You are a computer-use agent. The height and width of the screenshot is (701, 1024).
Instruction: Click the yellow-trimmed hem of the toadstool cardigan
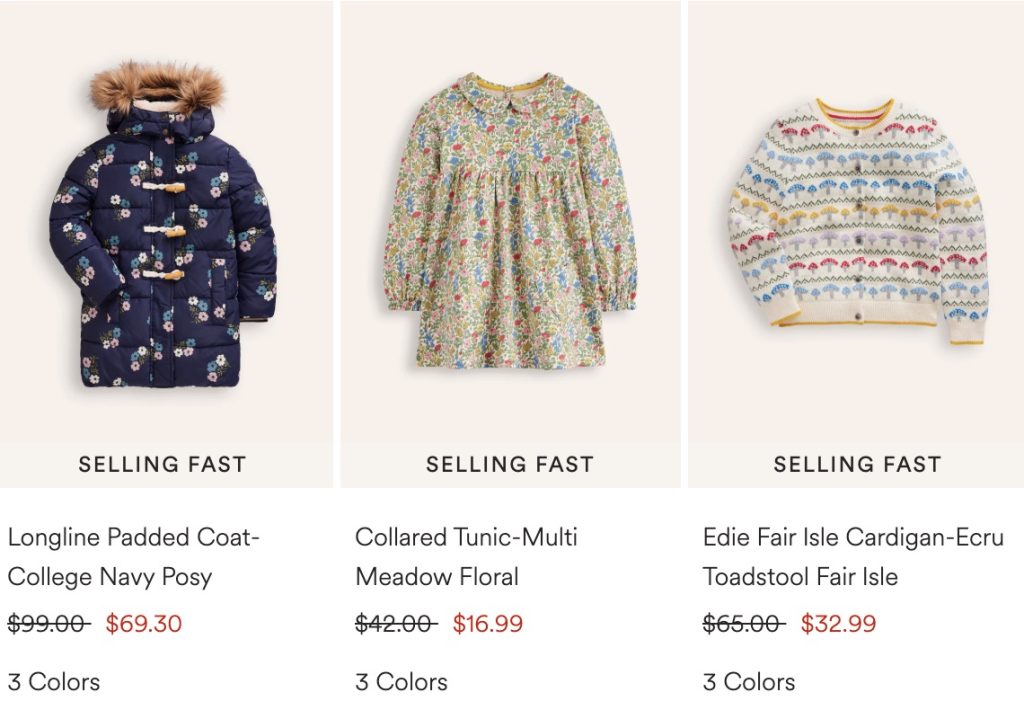click(x=857, y=322)
